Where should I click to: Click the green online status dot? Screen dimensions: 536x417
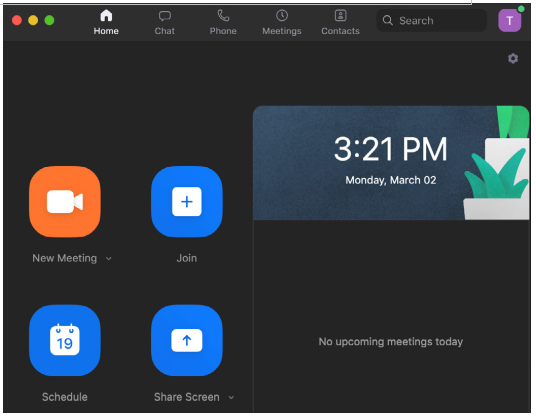pyautogui.click(x=521, y=9)
